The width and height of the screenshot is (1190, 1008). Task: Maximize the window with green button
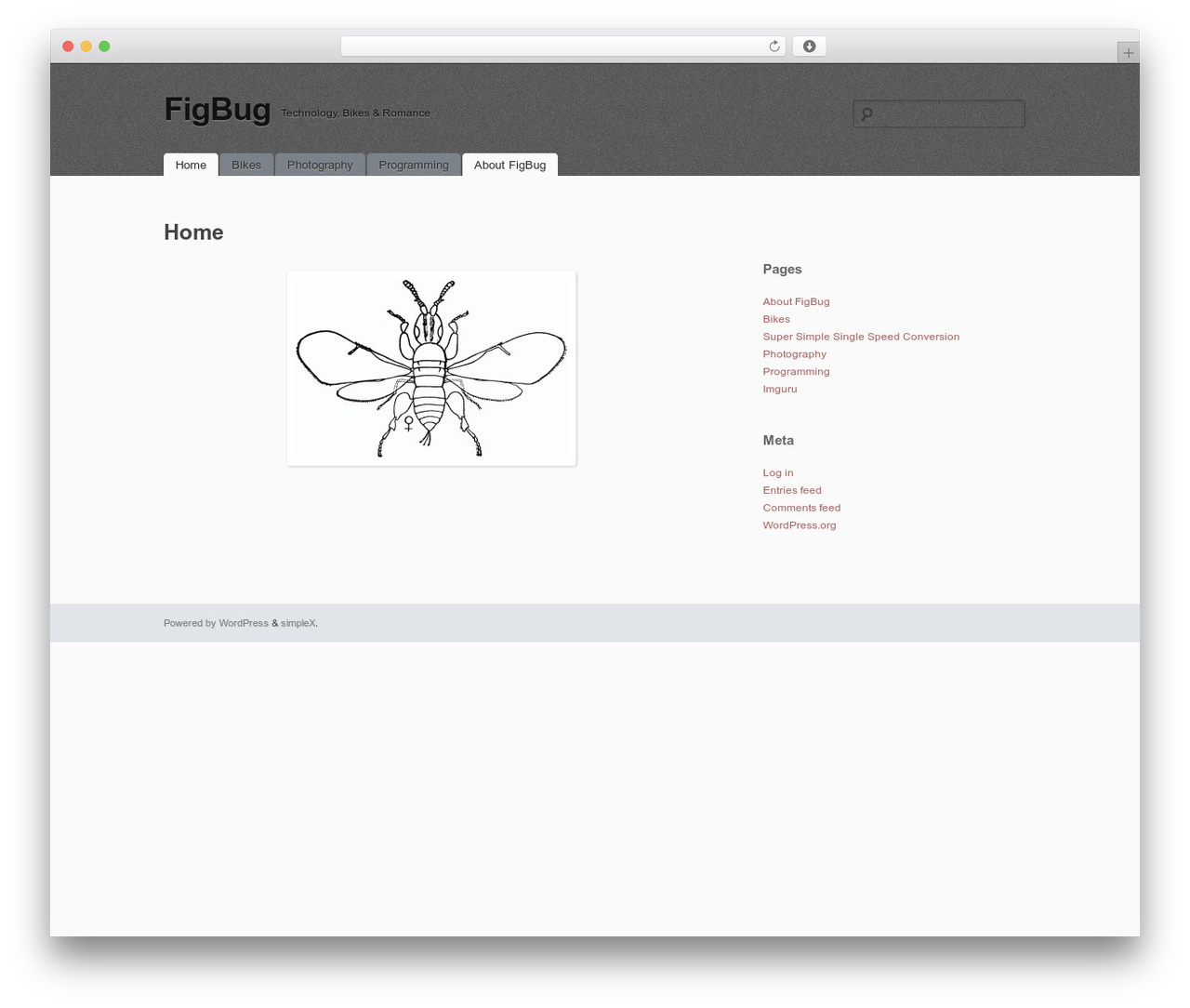pos(104,46)
